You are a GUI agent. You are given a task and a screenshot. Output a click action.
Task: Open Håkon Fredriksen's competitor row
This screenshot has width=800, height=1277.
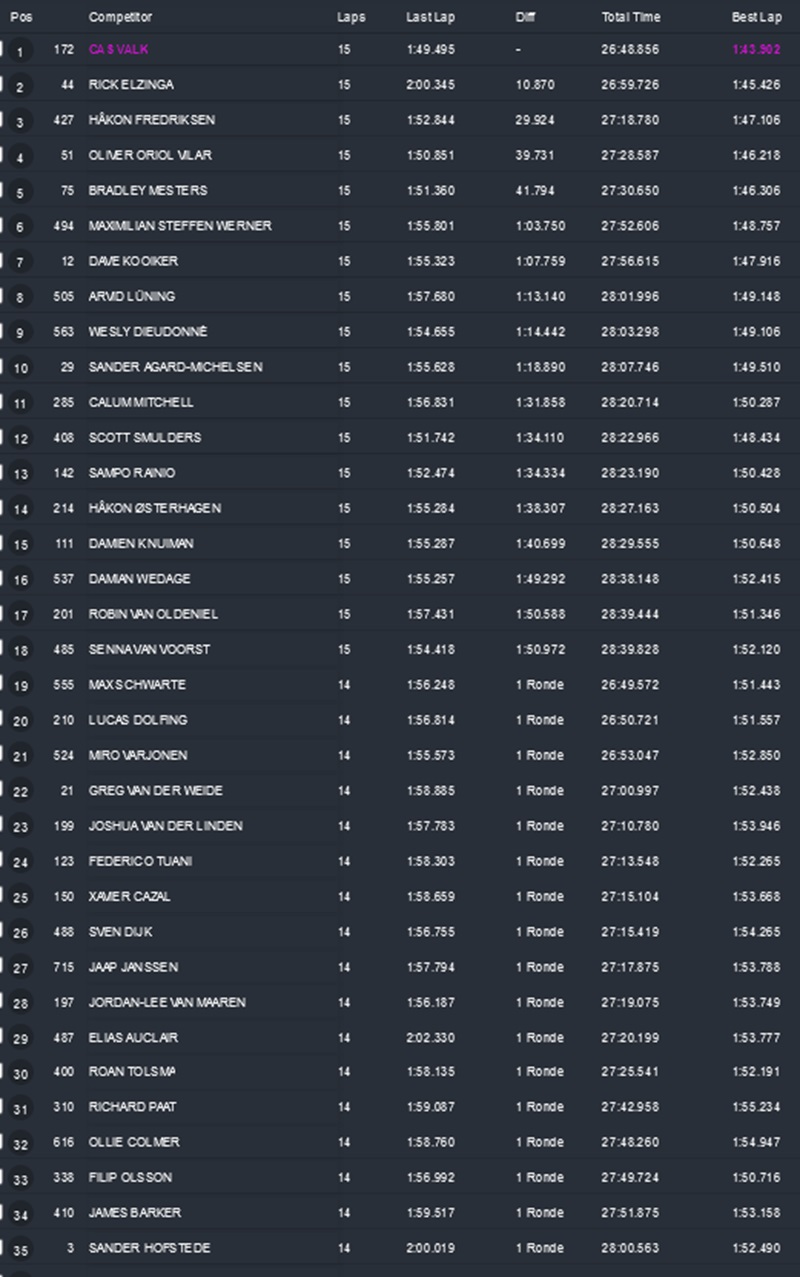point(151,120)
